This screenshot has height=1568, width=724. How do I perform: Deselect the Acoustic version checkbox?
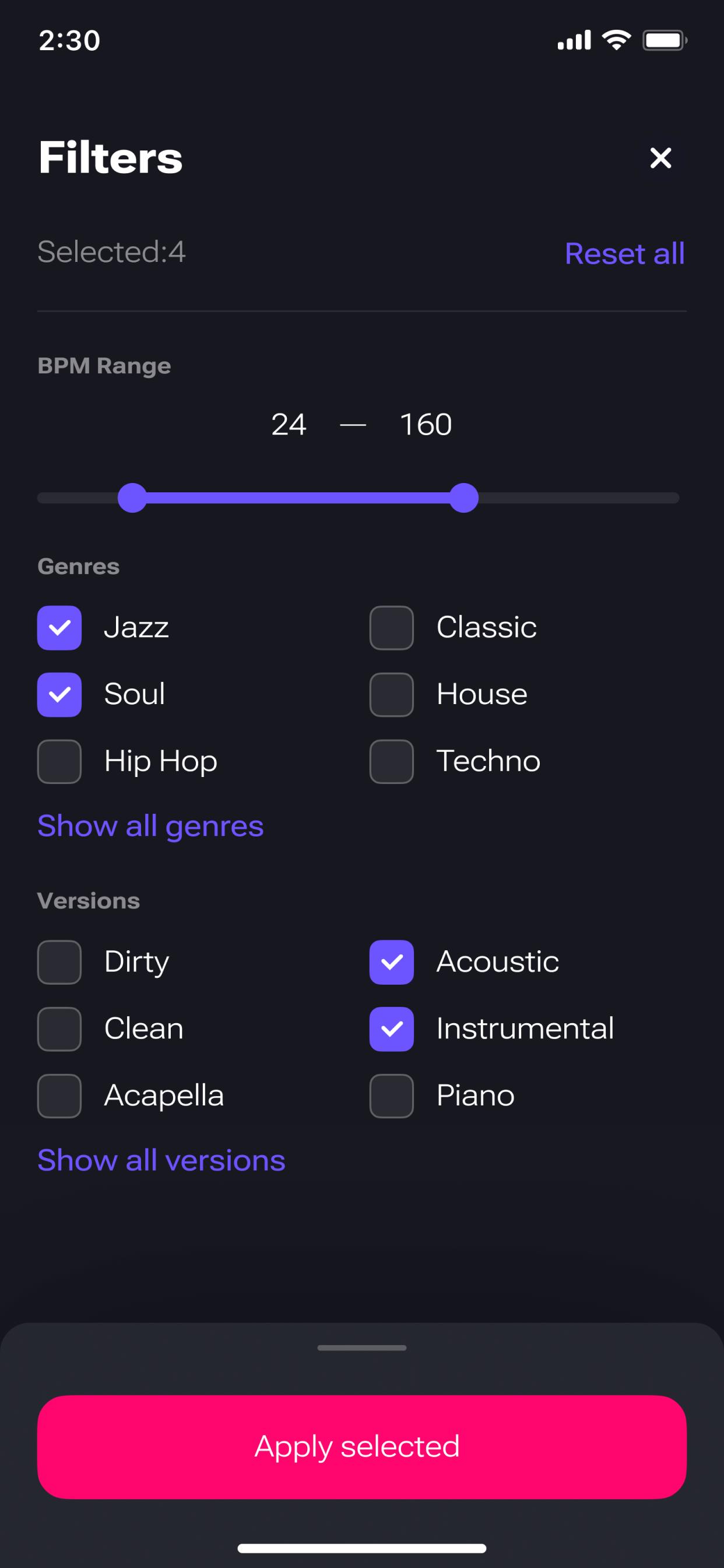click(x=392, y=963)
